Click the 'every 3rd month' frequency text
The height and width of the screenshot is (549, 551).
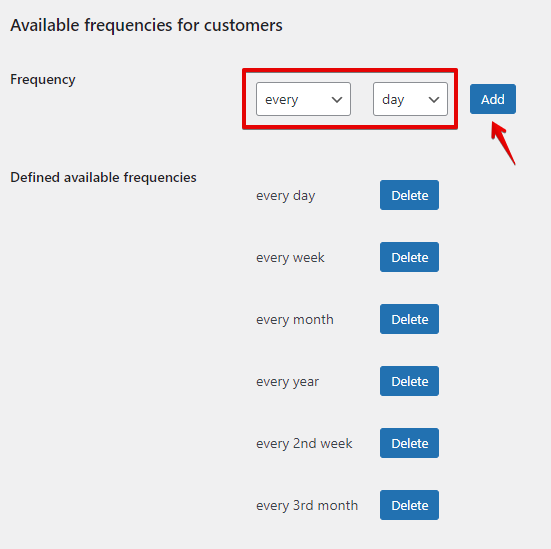(307, 506)
